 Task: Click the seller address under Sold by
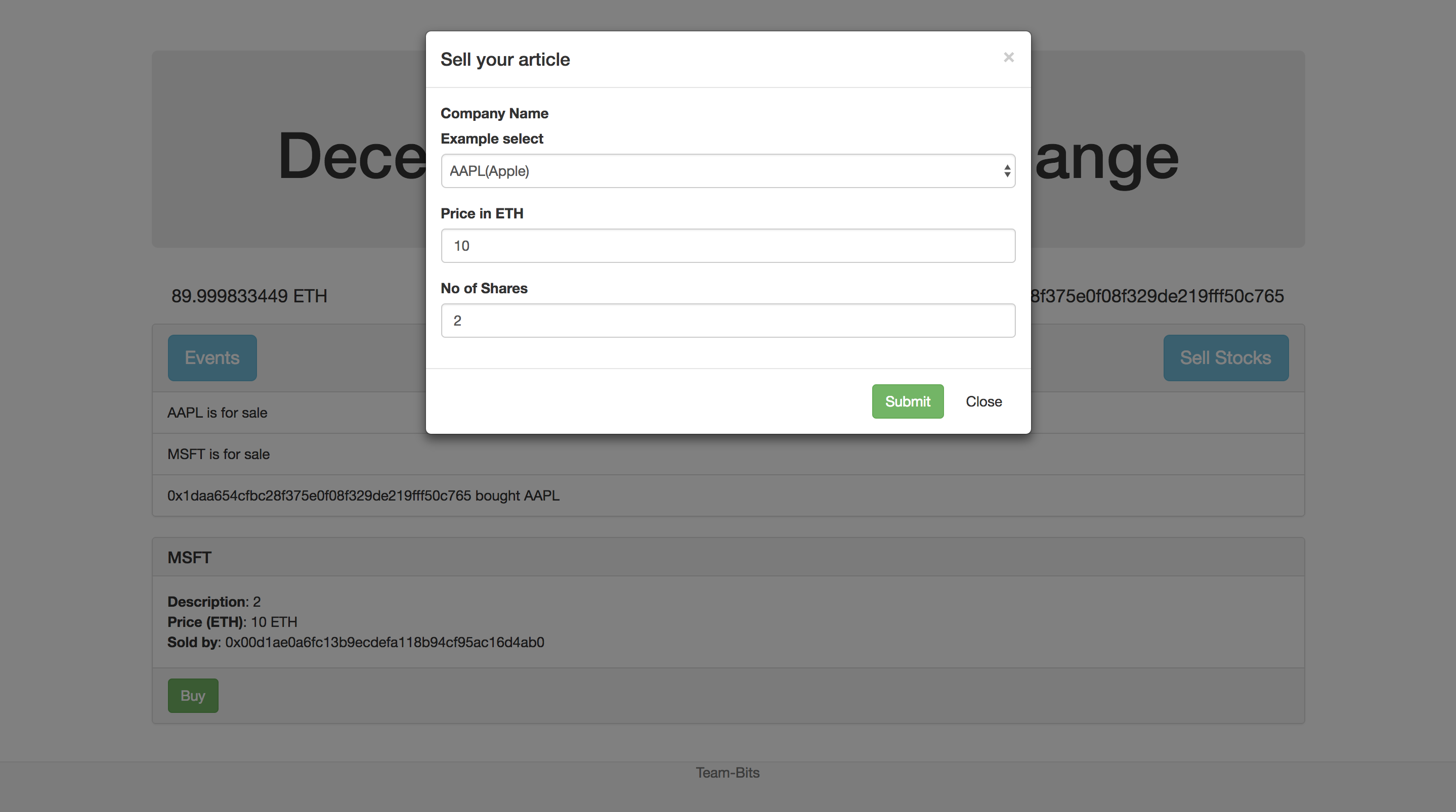[x=384, y=642]
